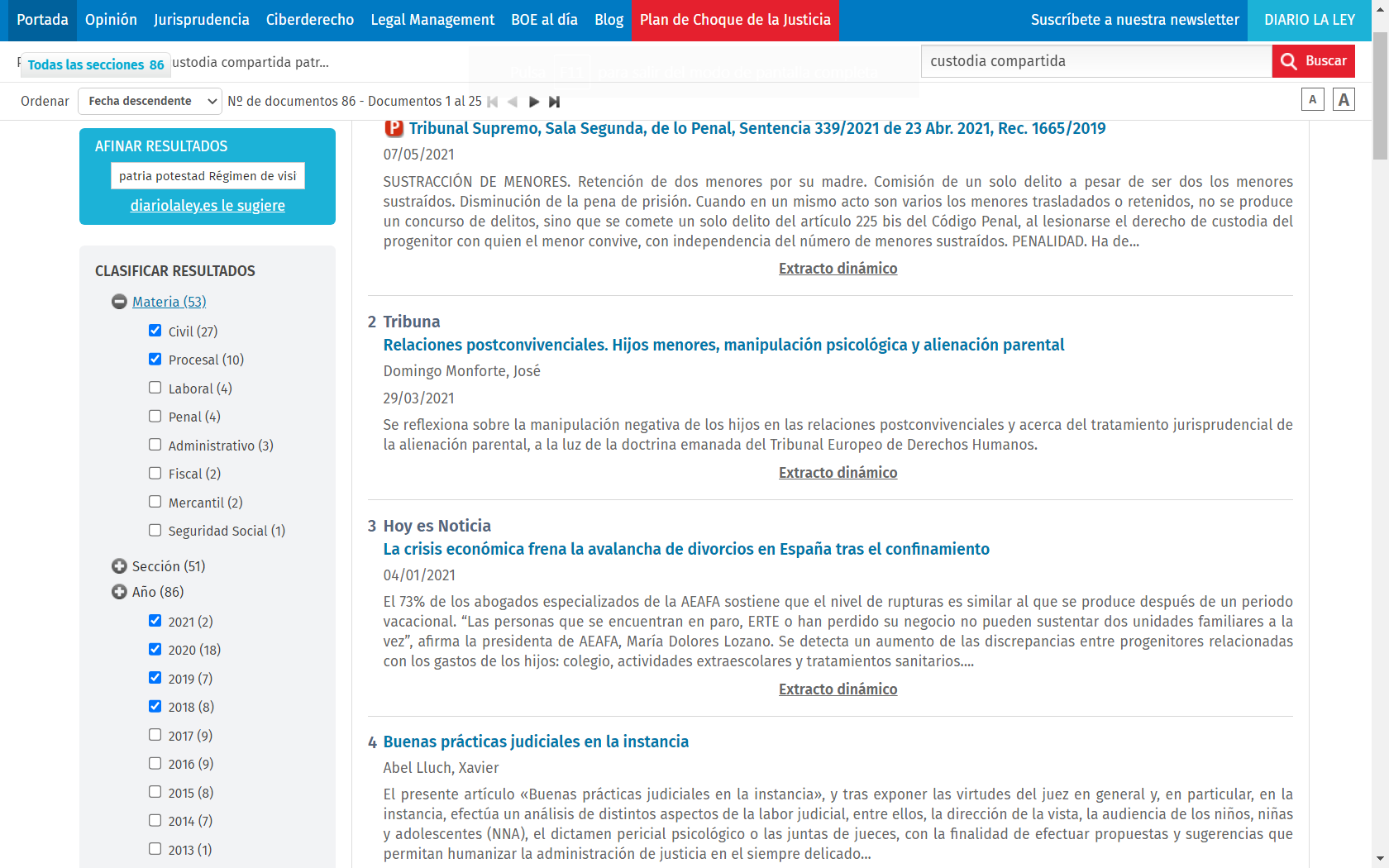Open the Ordenar dropdown Fecha descendente

click(x=150, y=101)
